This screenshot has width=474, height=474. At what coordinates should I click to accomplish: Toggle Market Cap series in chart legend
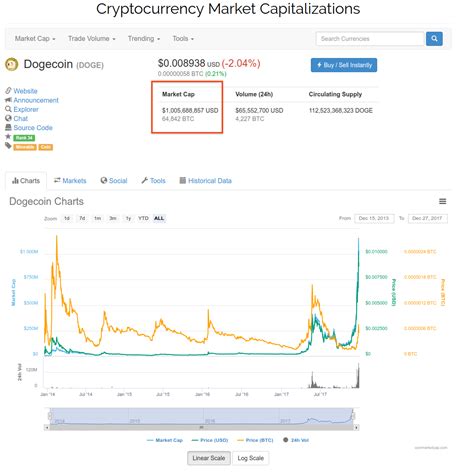[165, 440]
